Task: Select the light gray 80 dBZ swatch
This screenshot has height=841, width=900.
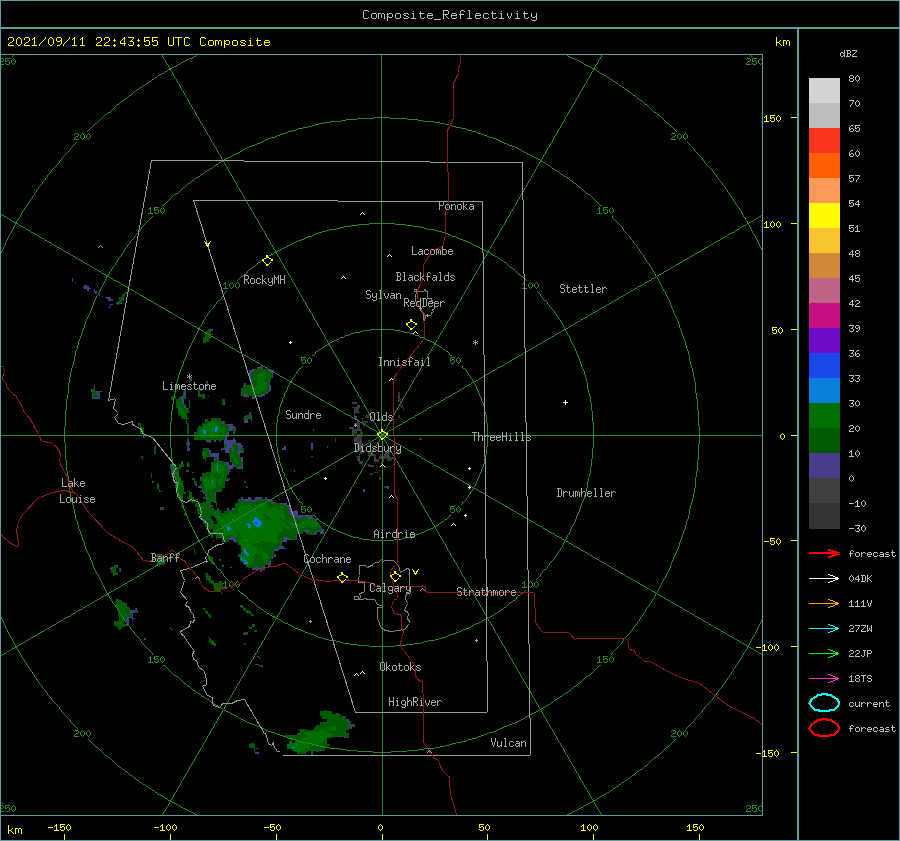Action: (x=824, y=90)
